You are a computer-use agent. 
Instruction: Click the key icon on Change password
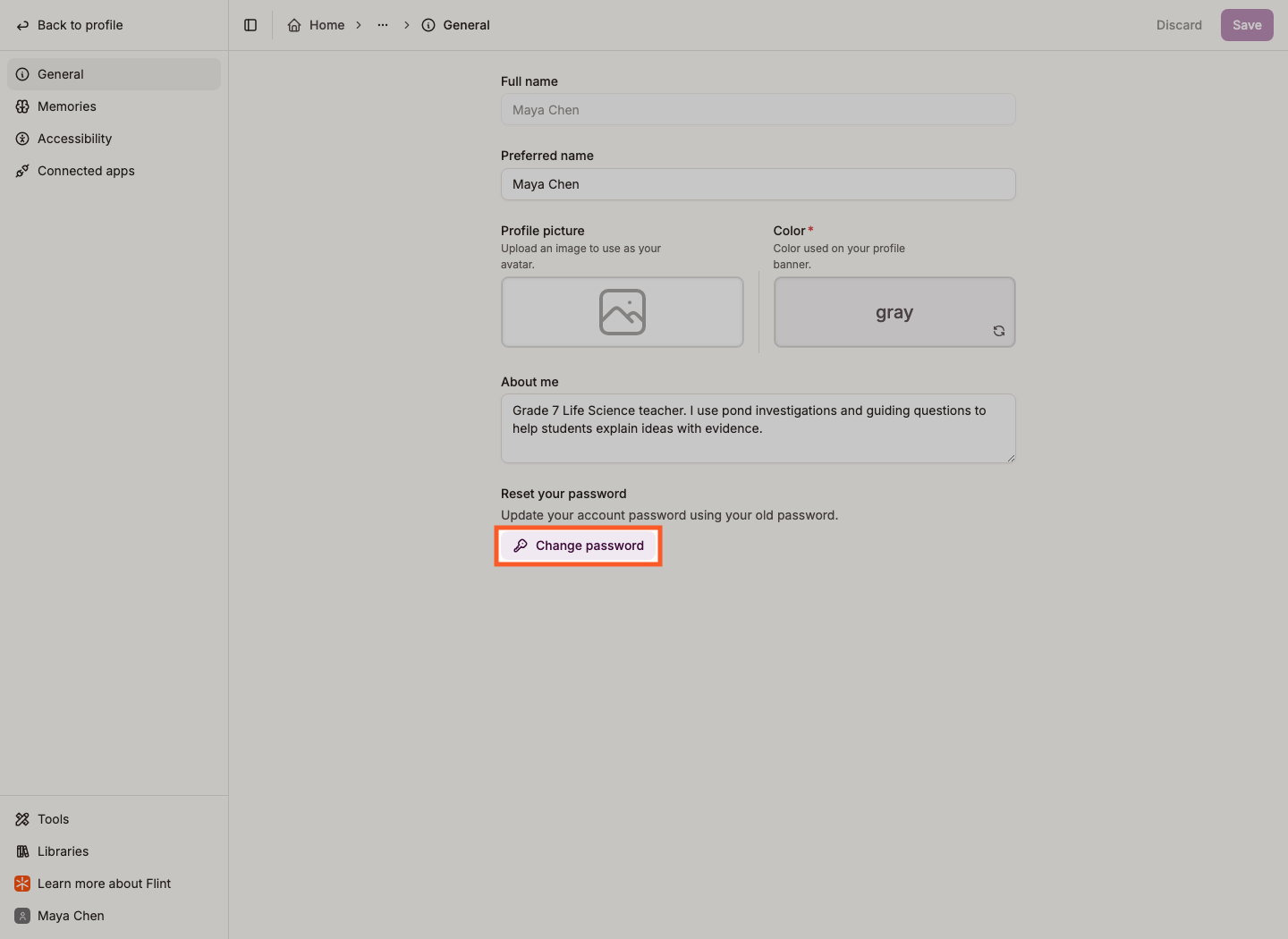[521, 546]
